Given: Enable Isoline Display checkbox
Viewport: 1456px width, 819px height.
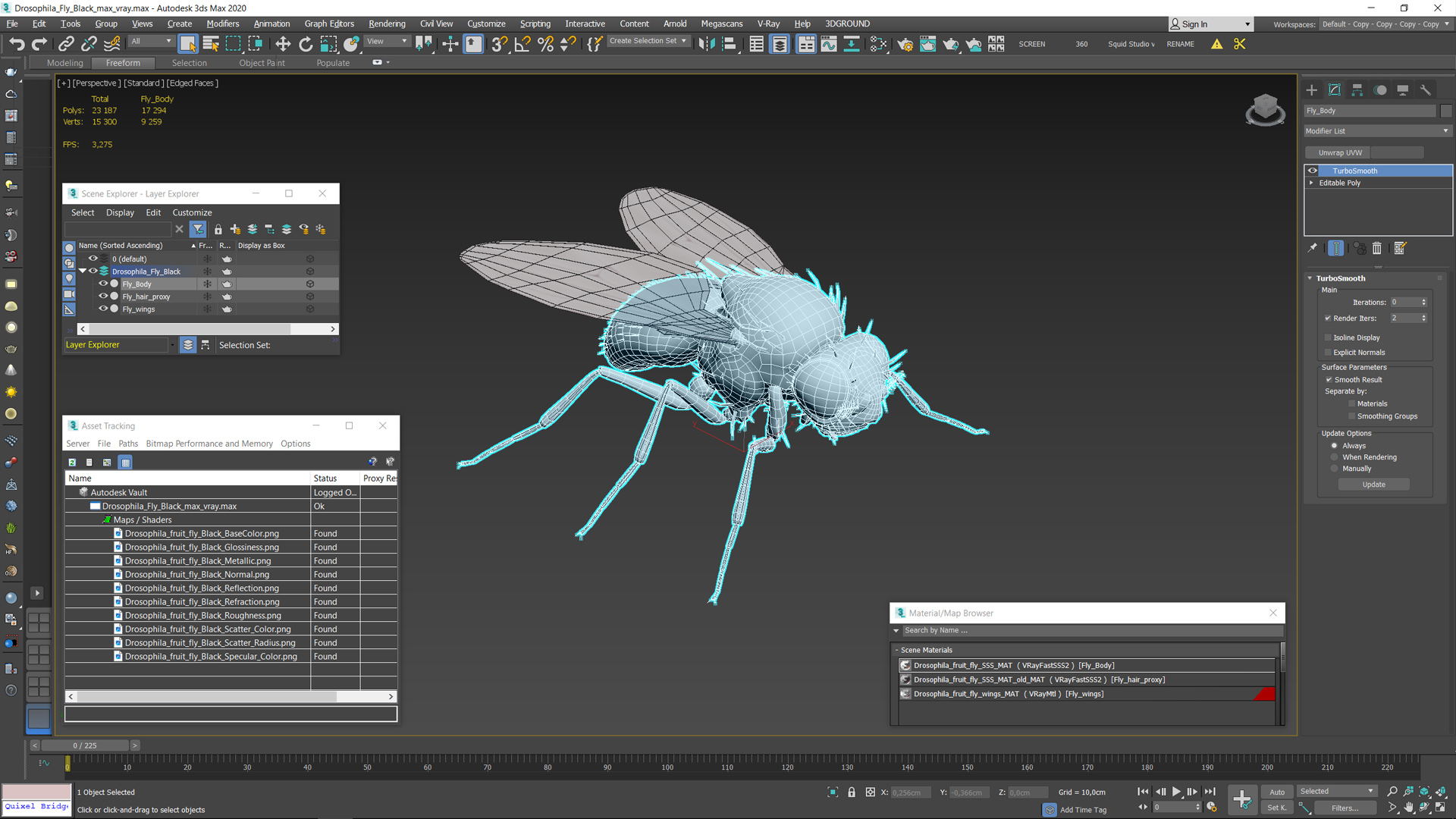Looking at the screenshot, I should point(1328,337).
